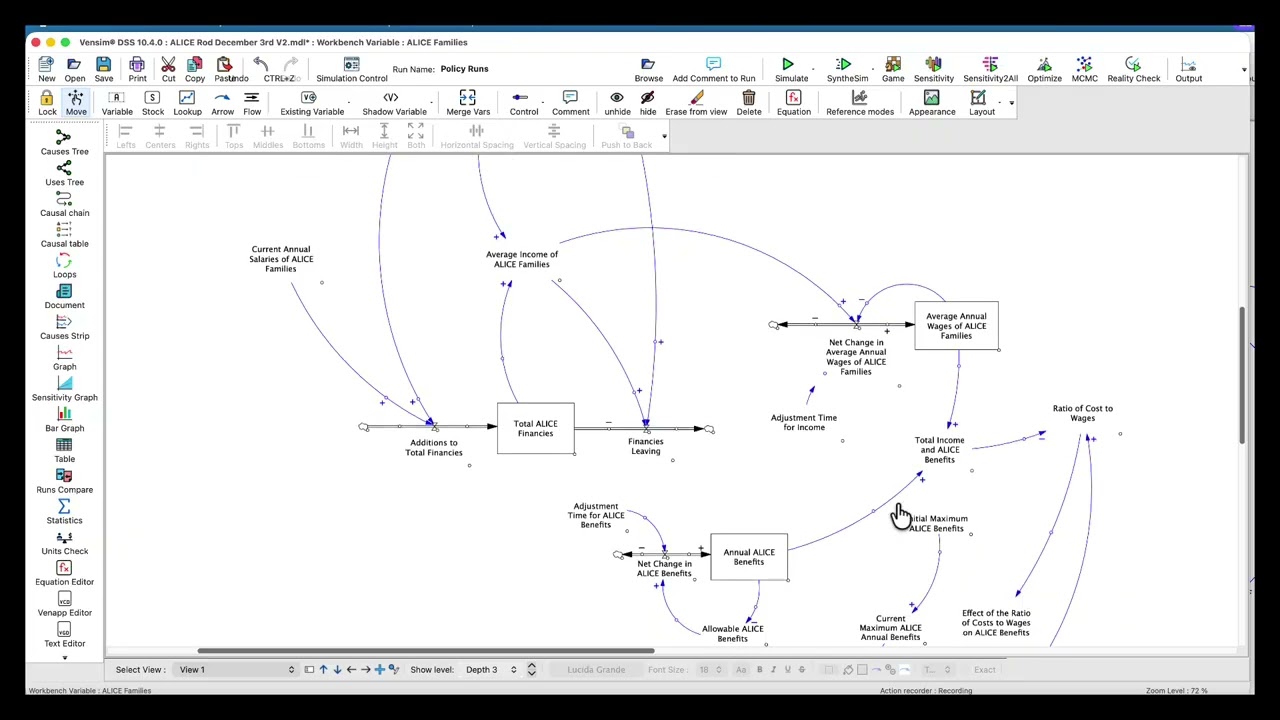Select Average Annual Wages of ALICE Families stock
Viewport: 1280px width, 720px height.
[956, 326]
